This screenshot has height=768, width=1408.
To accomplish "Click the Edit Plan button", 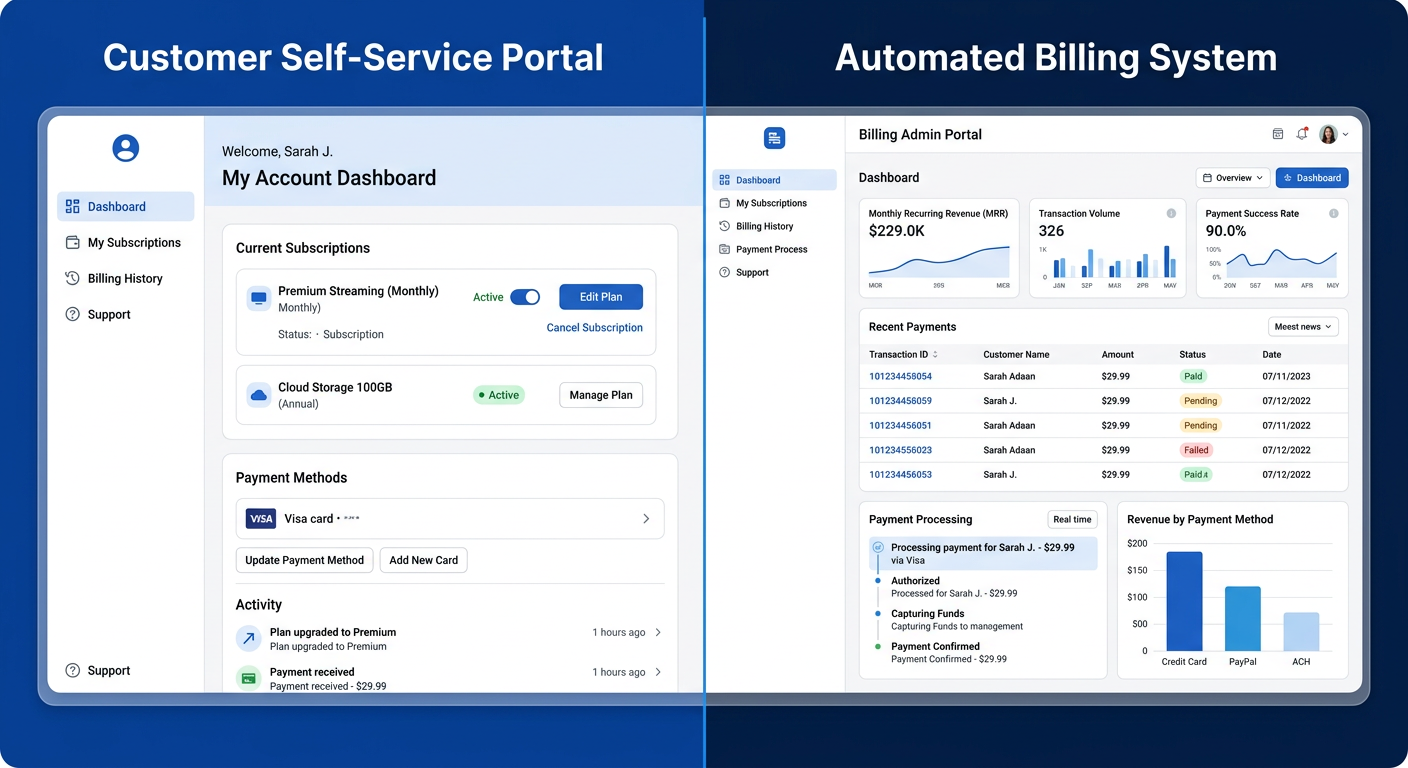I will (600, 296).
